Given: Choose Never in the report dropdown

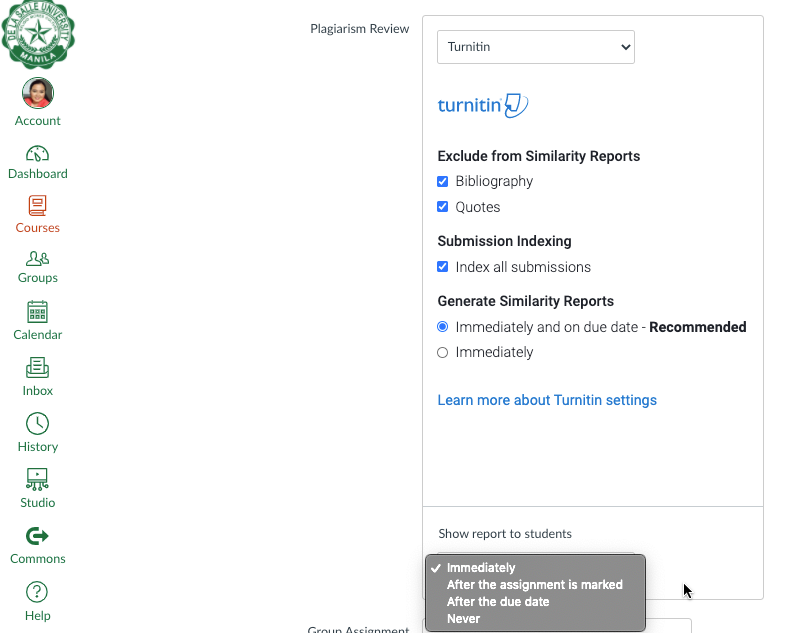Looking at the screenshot, I should [x=535, y=619].
